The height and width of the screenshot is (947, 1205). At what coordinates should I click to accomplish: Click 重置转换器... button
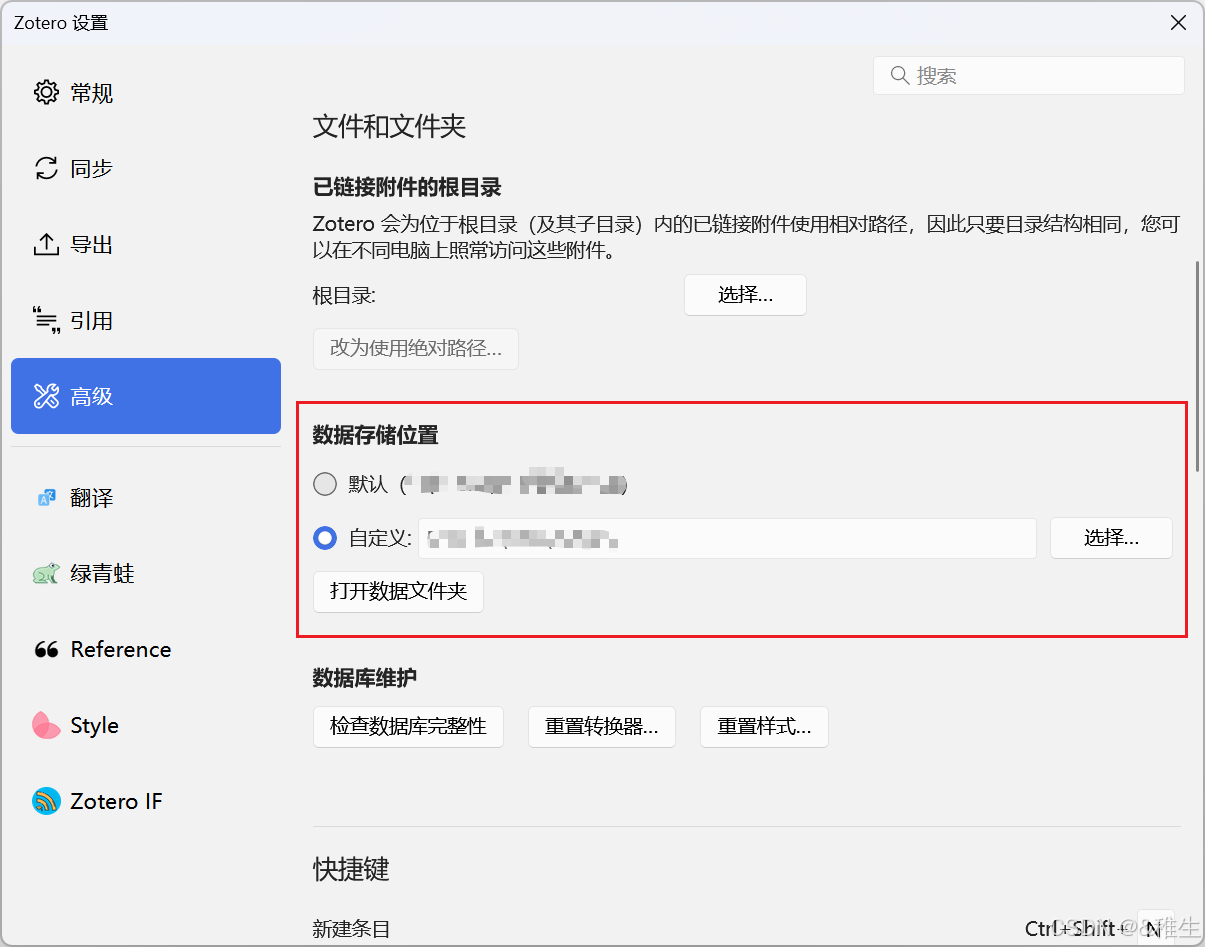[602, 727]
